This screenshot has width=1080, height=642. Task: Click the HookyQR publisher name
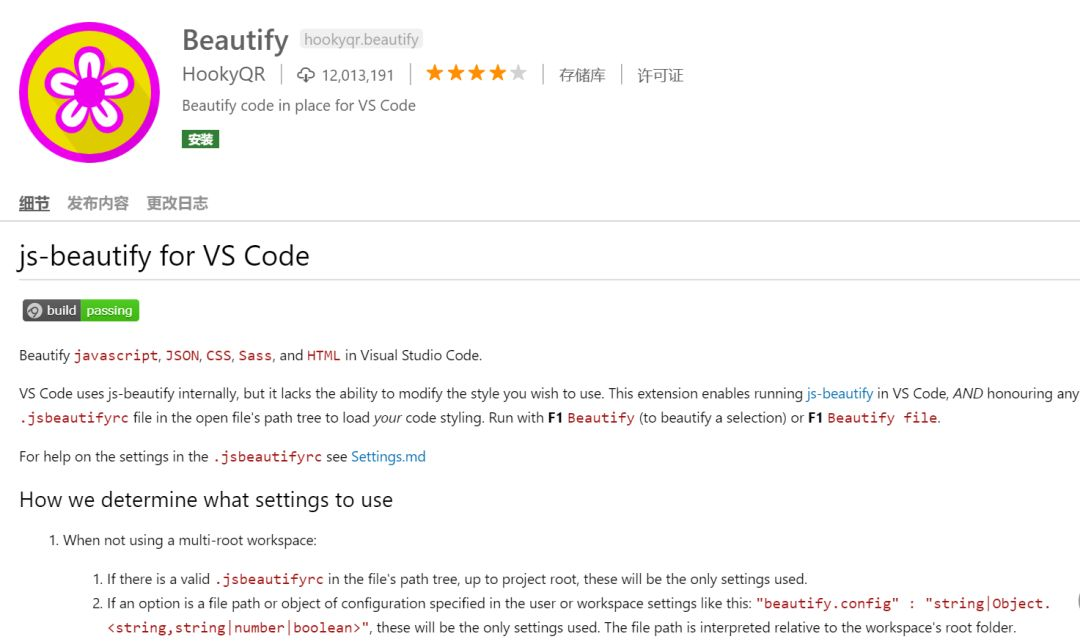(224, 75)
